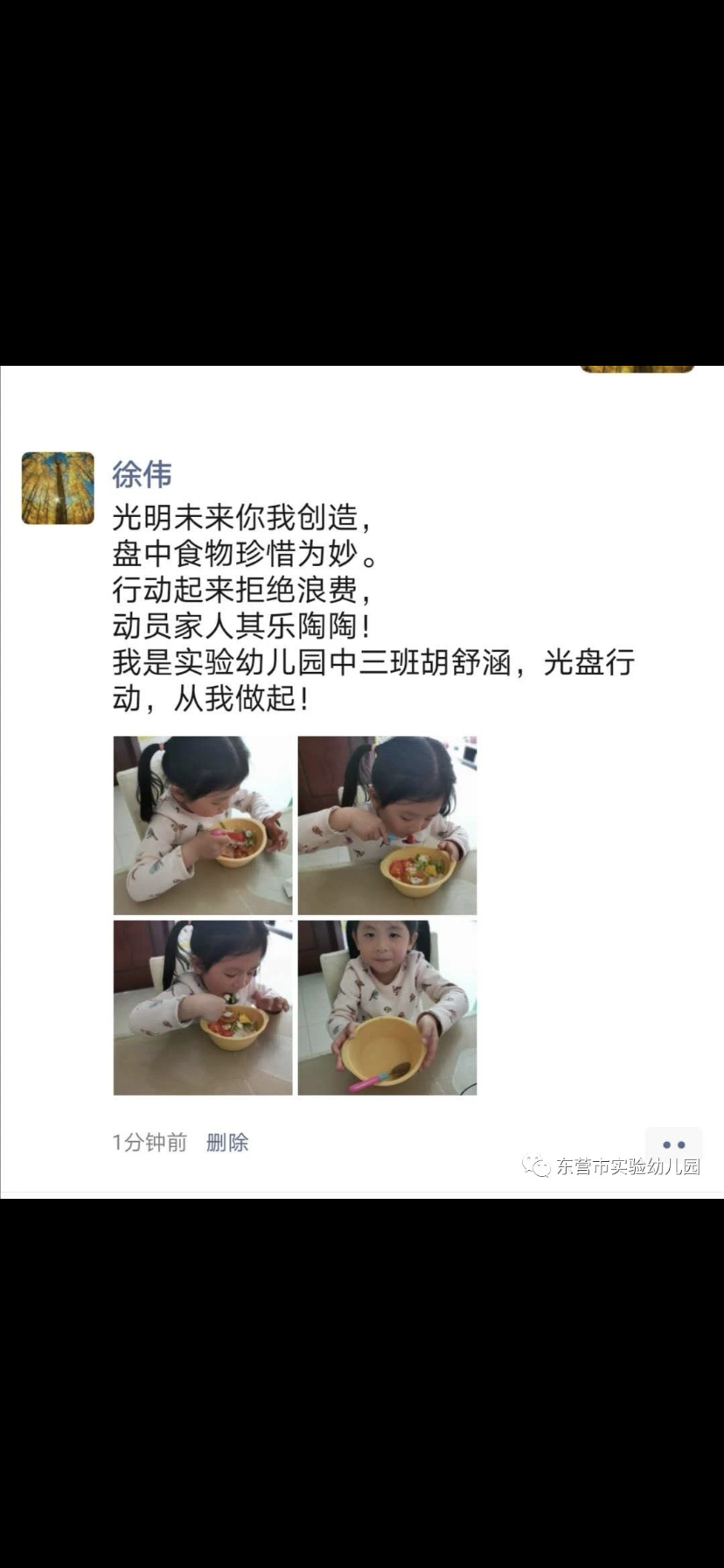Screen dimensions: 724x1568
Task: Tap the two-dot comment and like button
Action: 673,1144
